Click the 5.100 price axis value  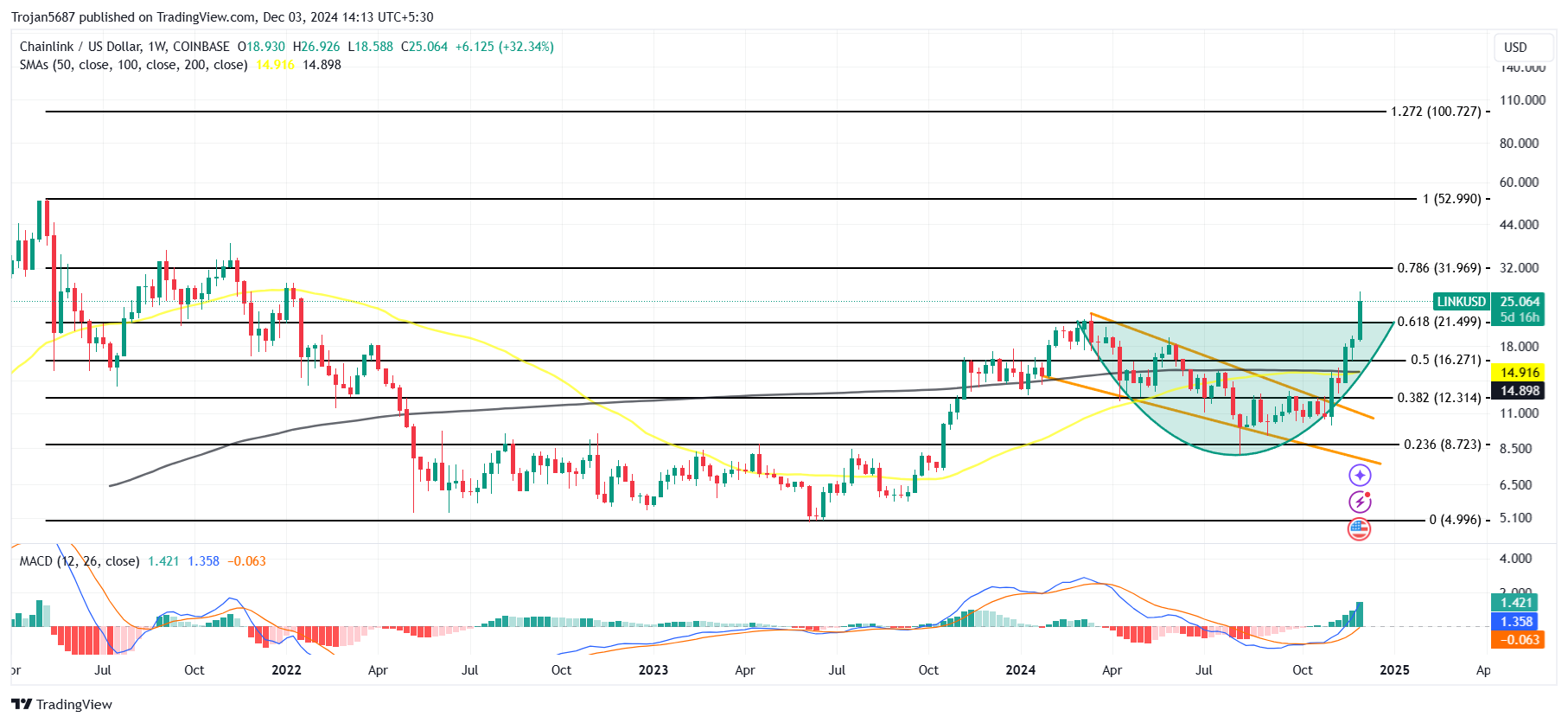tap(1516, 518)
